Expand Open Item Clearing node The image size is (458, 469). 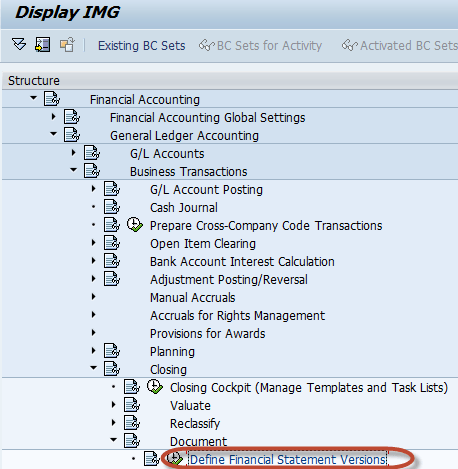[94, 243]
